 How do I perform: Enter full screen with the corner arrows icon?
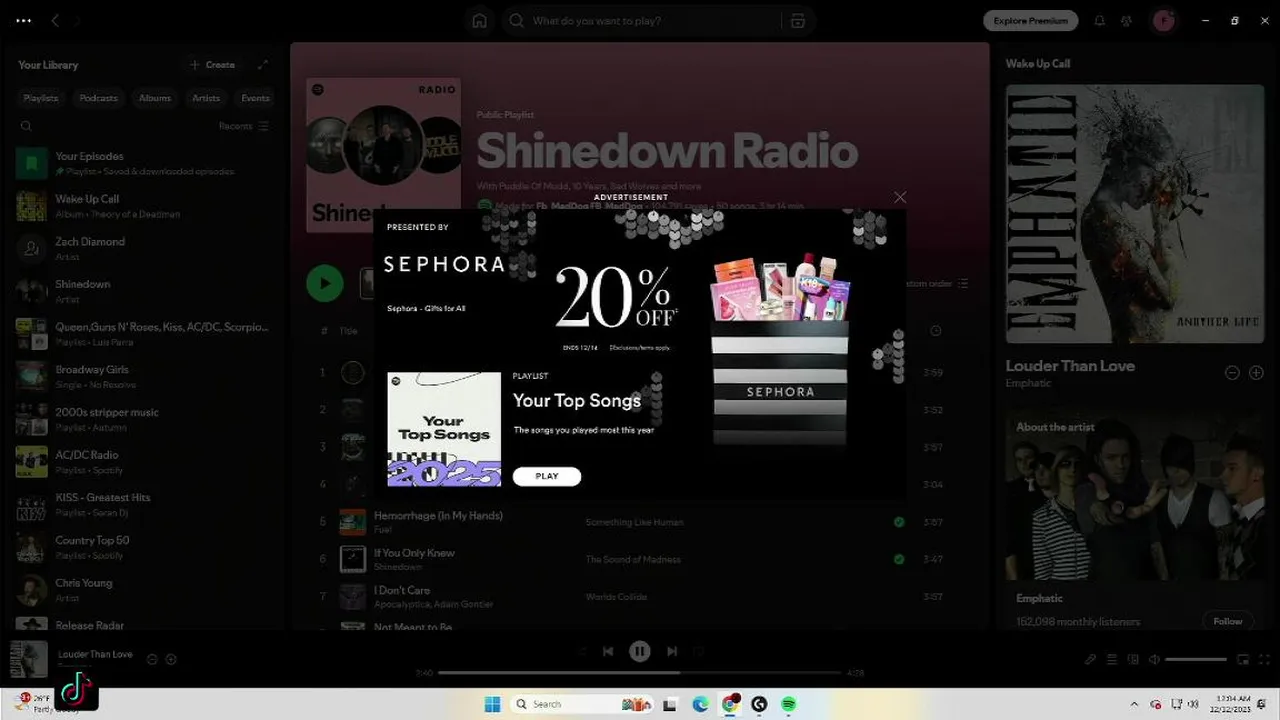point(1264,659)
